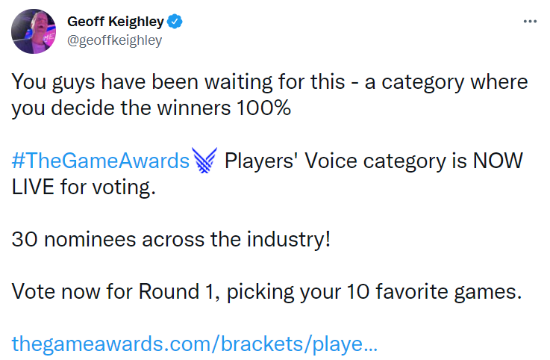Viewport: 550px width, 360px height.
Task: Visit the thegameawards.com brackets link
Action: (x=195, y=344)
